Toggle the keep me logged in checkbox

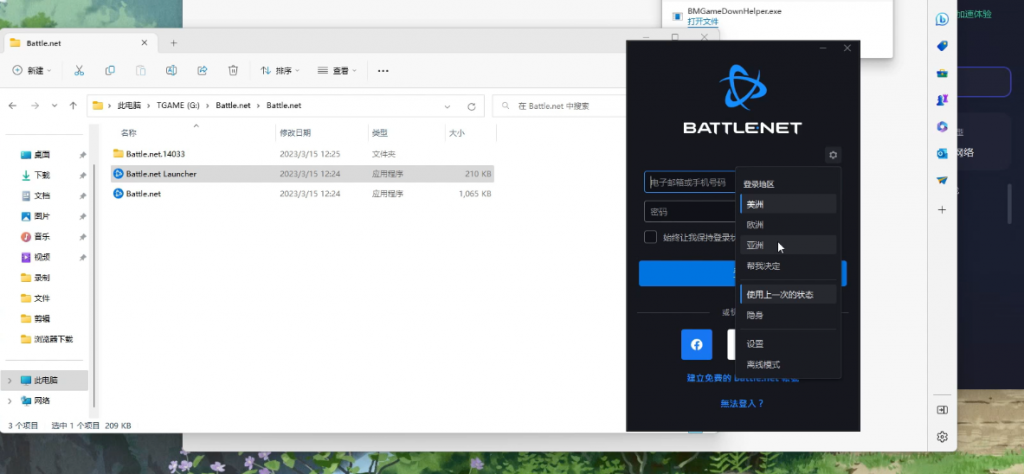650,237
